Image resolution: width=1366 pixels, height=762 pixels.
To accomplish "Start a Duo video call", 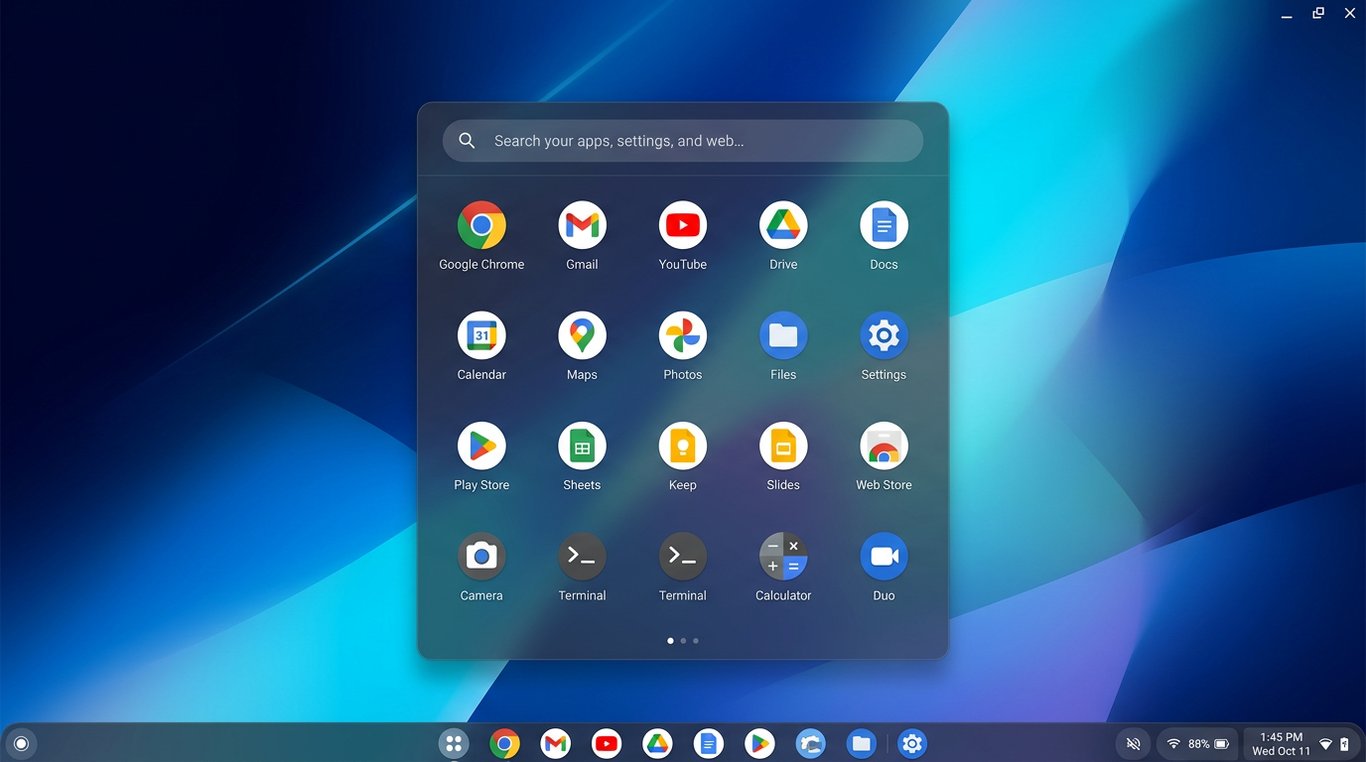I will click(x=883, y=556).
